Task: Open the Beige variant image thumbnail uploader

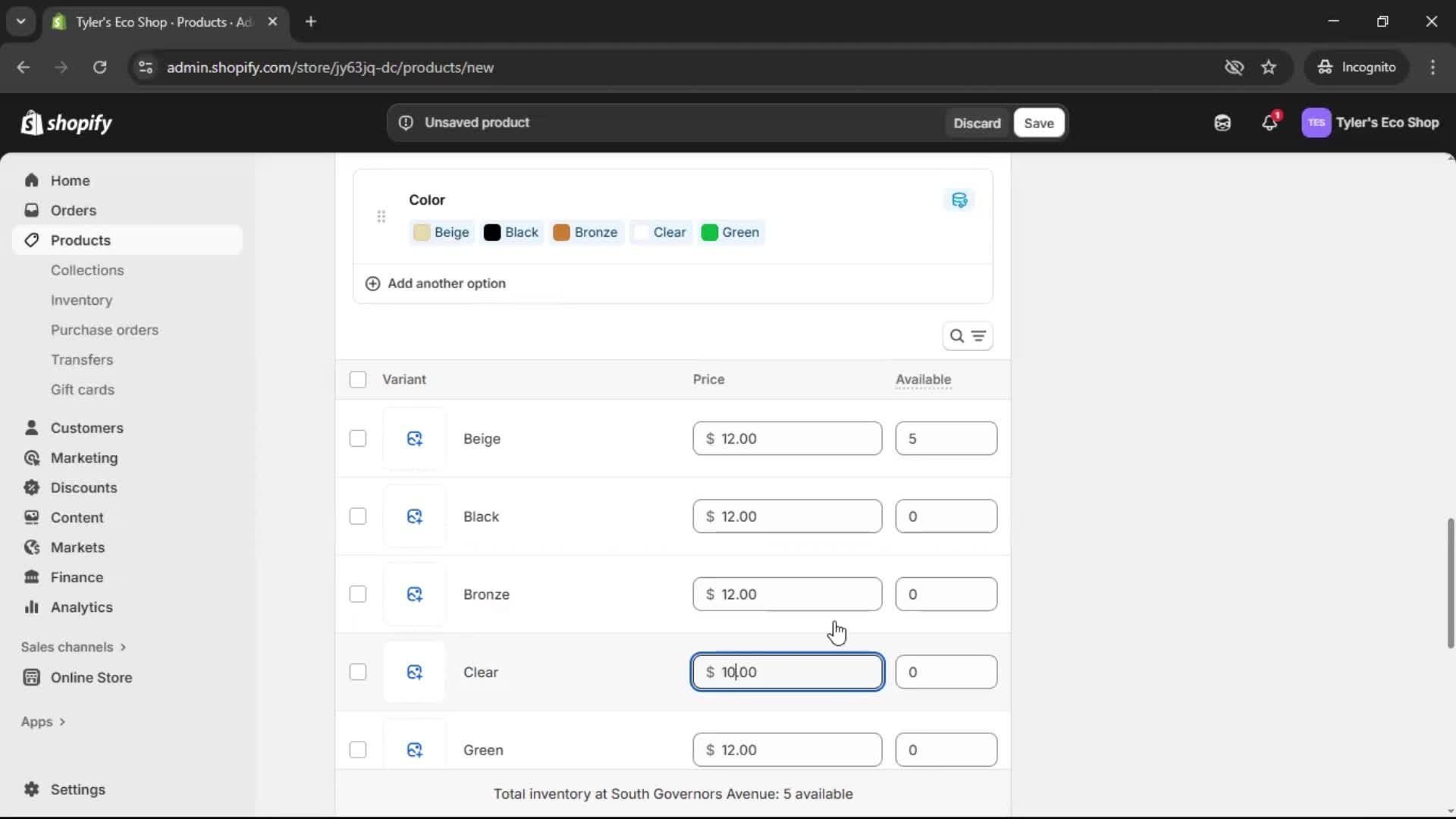Action: [x=415, y=438]
